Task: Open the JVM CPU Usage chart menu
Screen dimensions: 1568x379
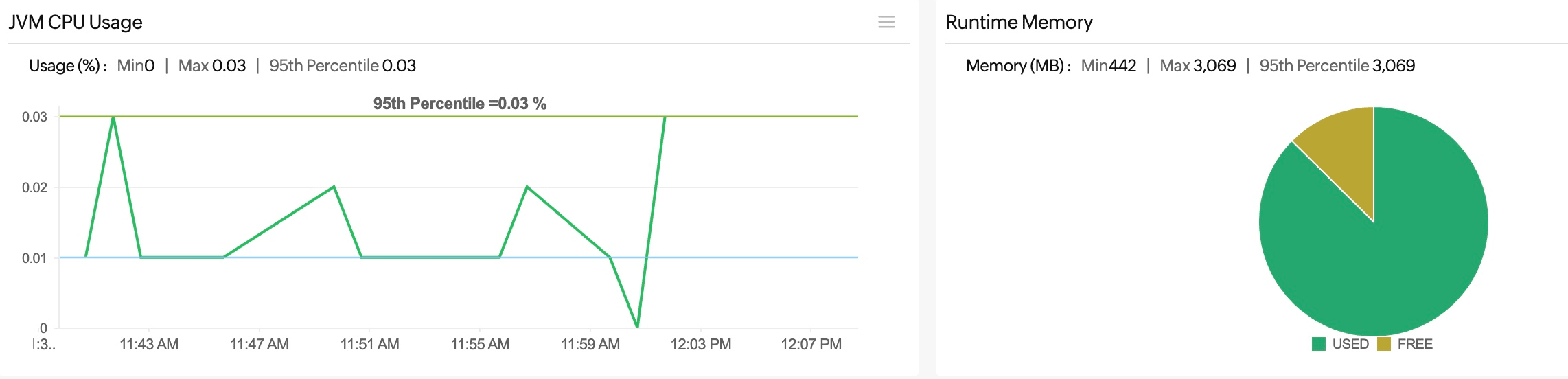Action: [886, 22]
